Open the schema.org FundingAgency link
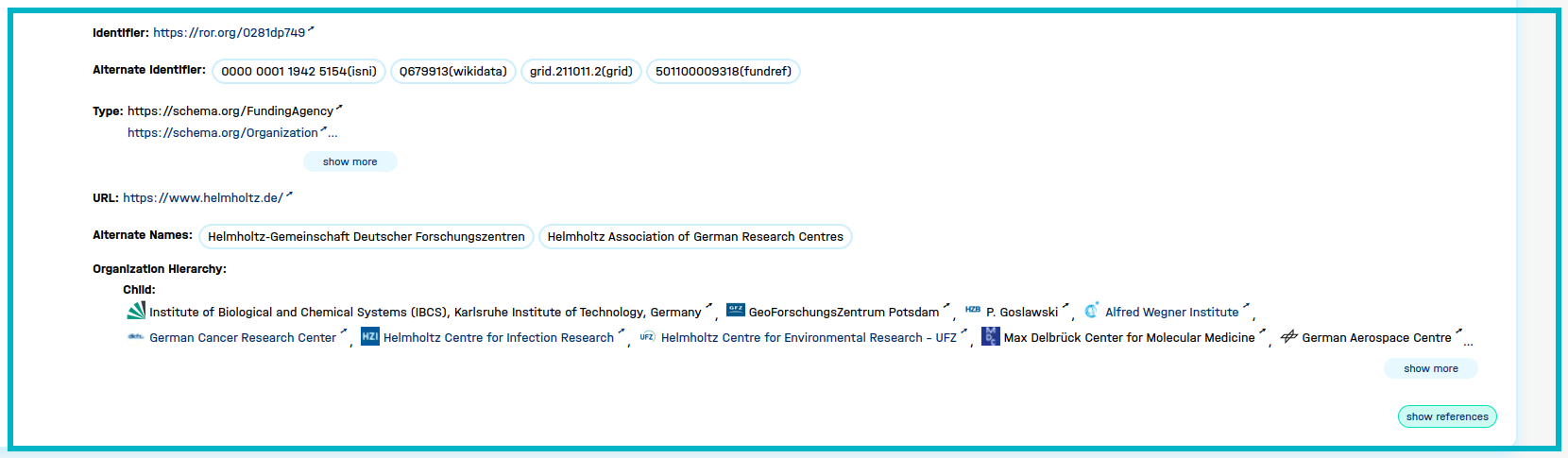The image size is (1568, 458). coord(230,110)
